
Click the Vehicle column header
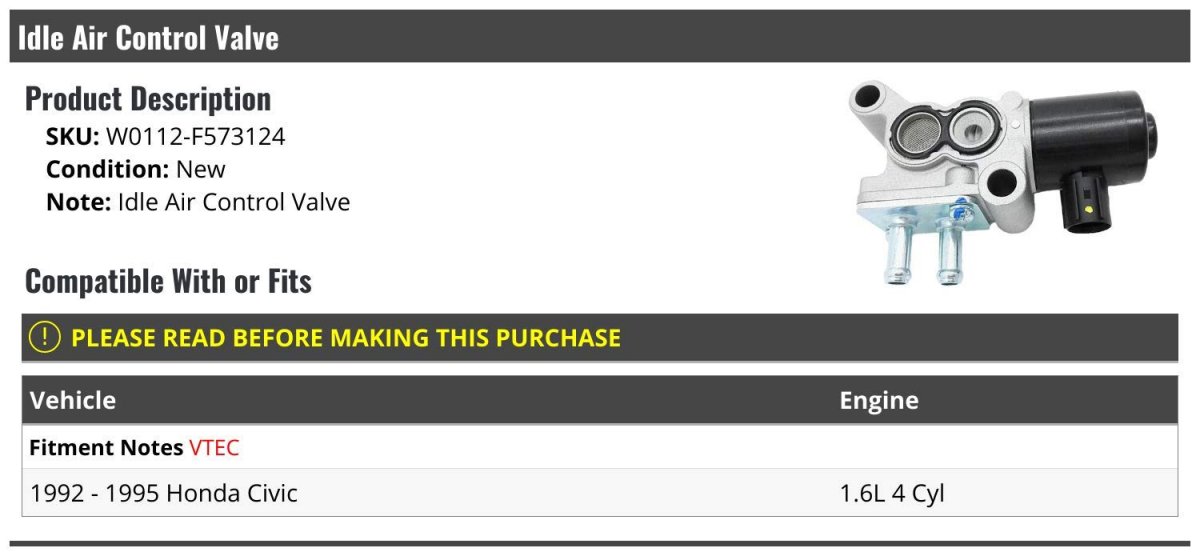tap(73, 401)
